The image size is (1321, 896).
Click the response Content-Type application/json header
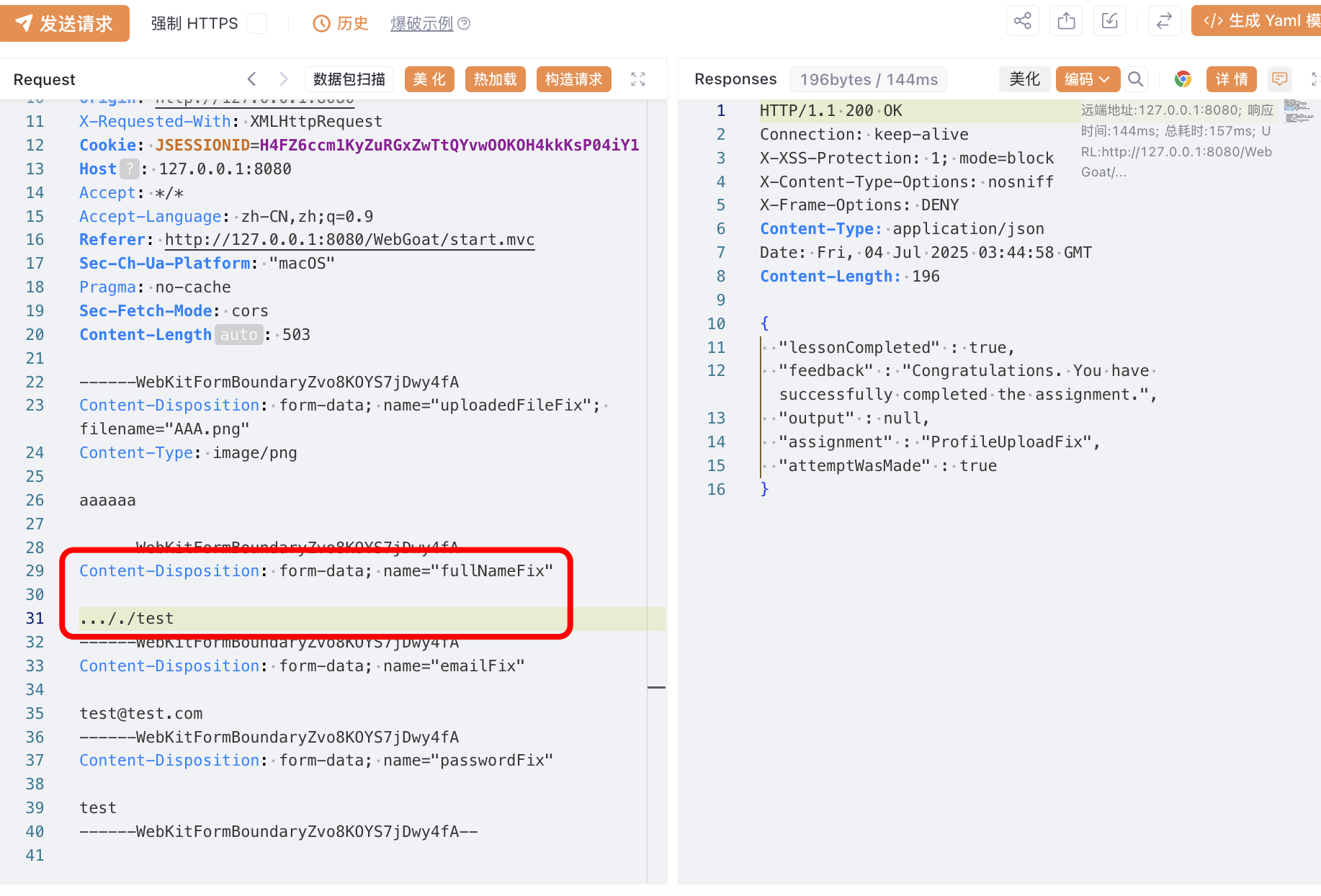click(902, 229)
